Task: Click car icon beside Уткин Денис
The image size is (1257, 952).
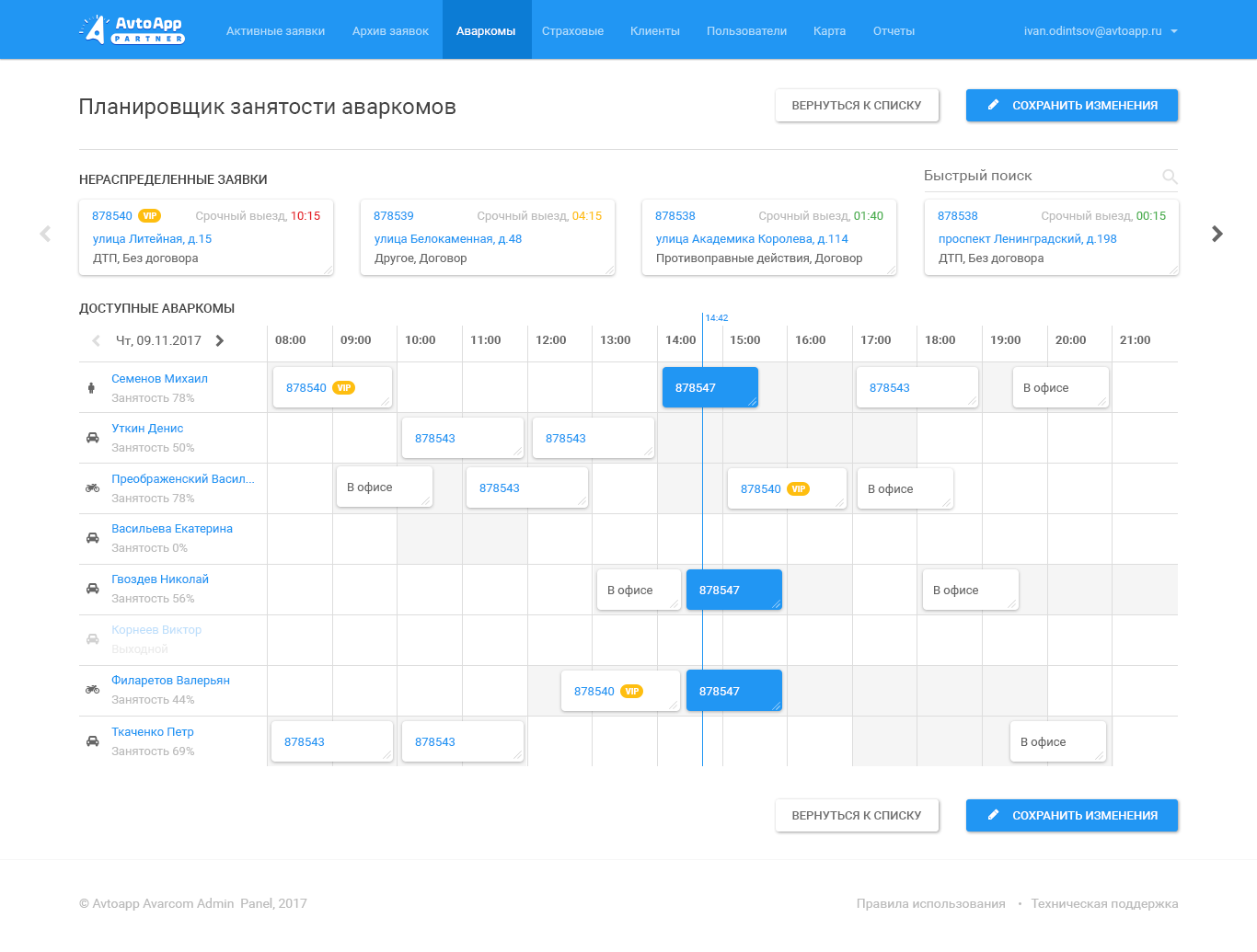Action: [x=92, y=438]
